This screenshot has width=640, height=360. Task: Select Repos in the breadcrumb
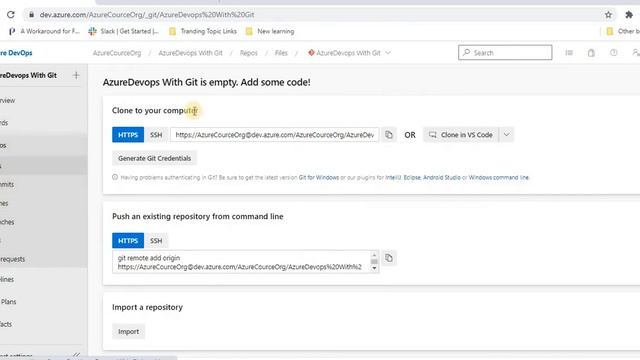tap(249, 53)
